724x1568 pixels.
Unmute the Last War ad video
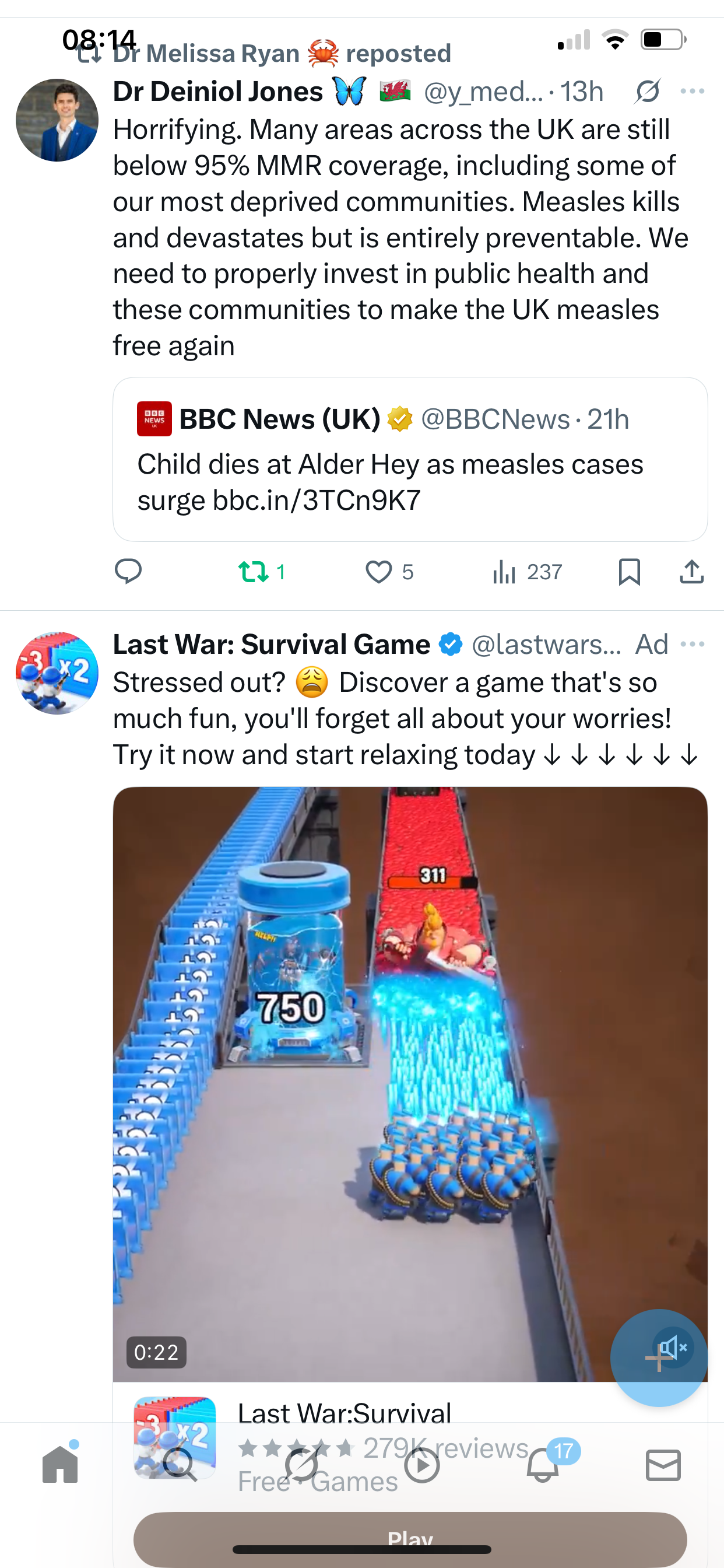673,1347
